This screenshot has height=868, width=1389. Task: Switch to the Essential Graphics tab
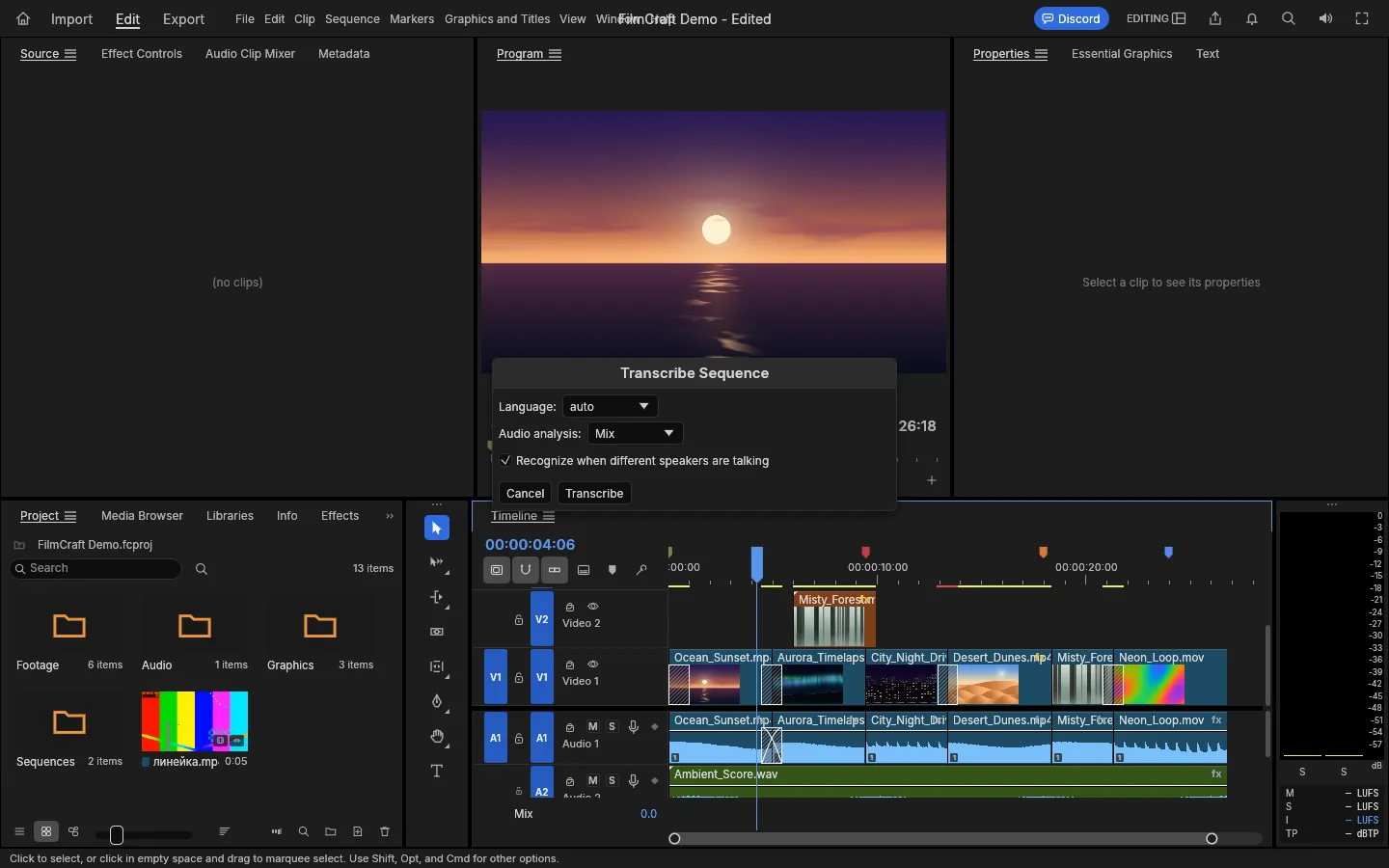(x=1122, y=54)
